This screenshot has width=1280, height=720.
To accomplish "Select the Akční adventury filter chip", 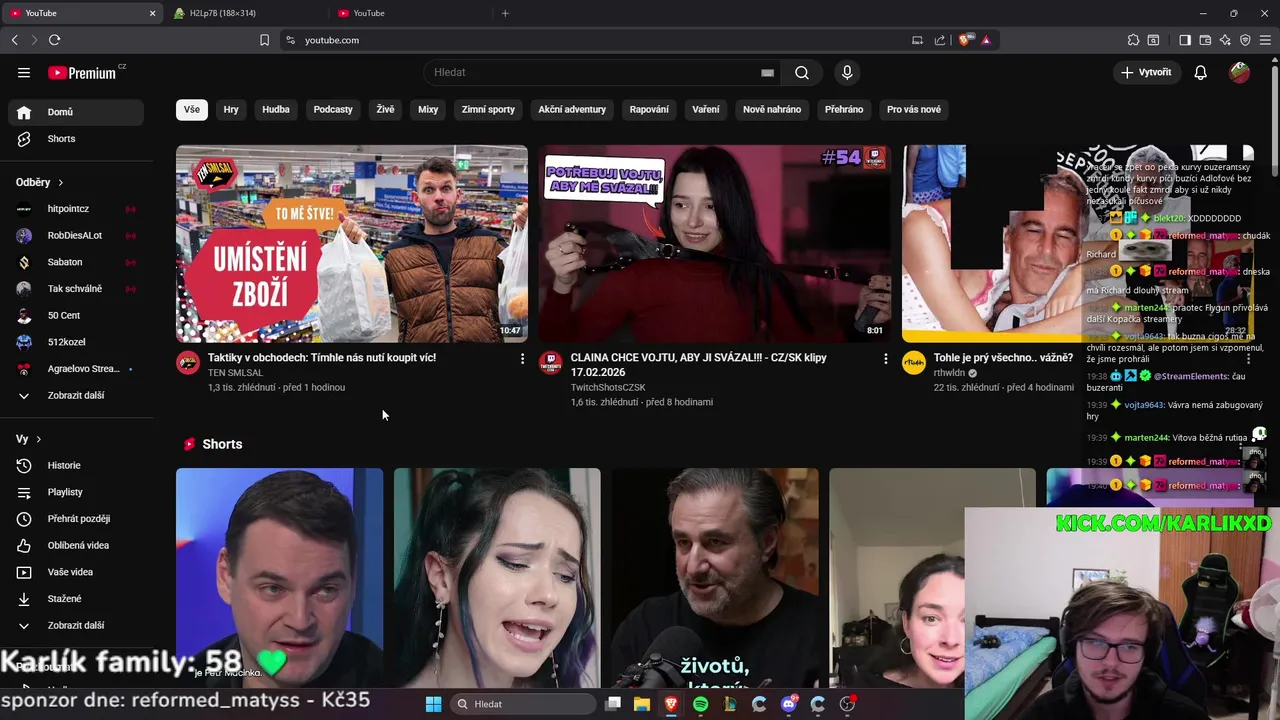I will [x=572, y=109].
